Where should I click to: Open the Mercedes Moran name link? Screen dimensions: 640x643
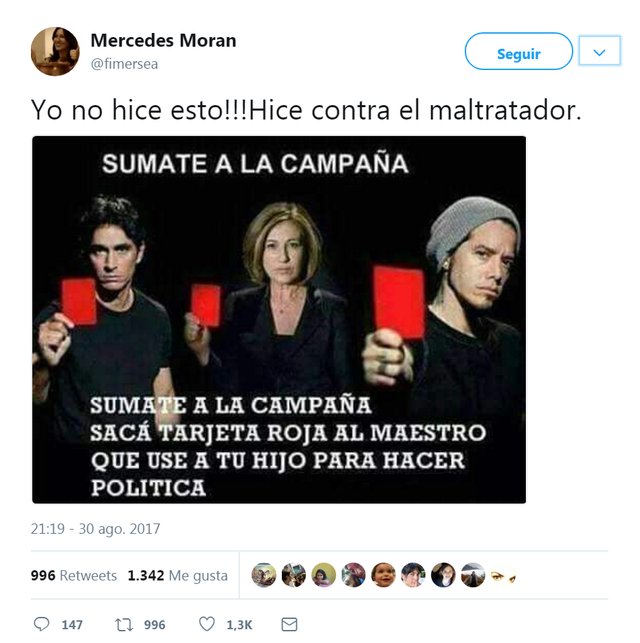[x=163, y=40]
